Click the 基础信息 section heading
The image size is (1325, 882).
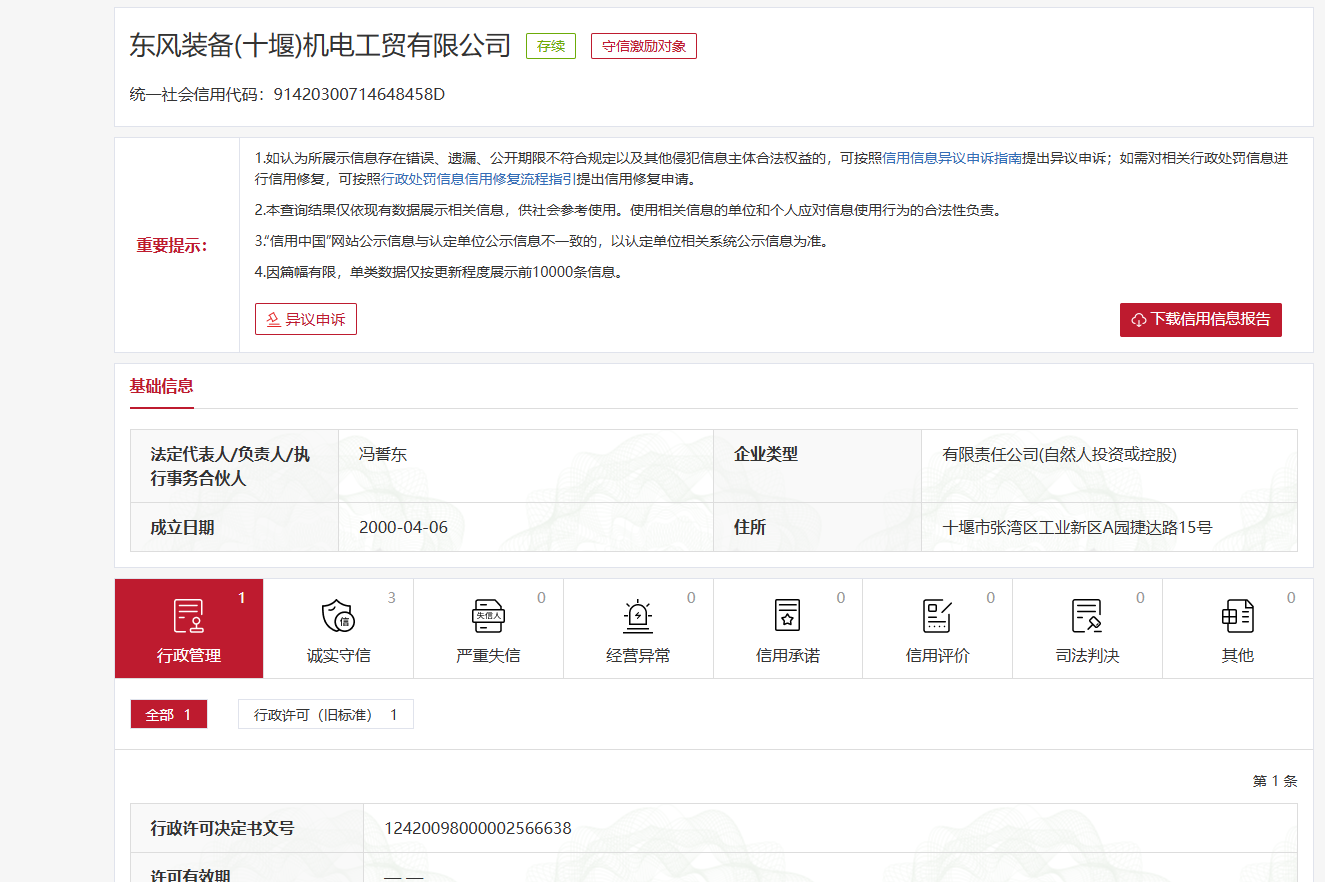coord(161,386)
